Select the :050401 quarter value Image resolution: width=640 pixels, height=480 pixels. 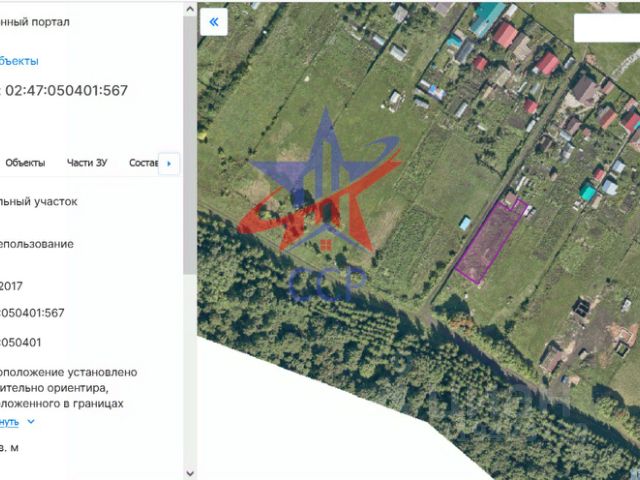pyautogui.click(x=21, y=342)
